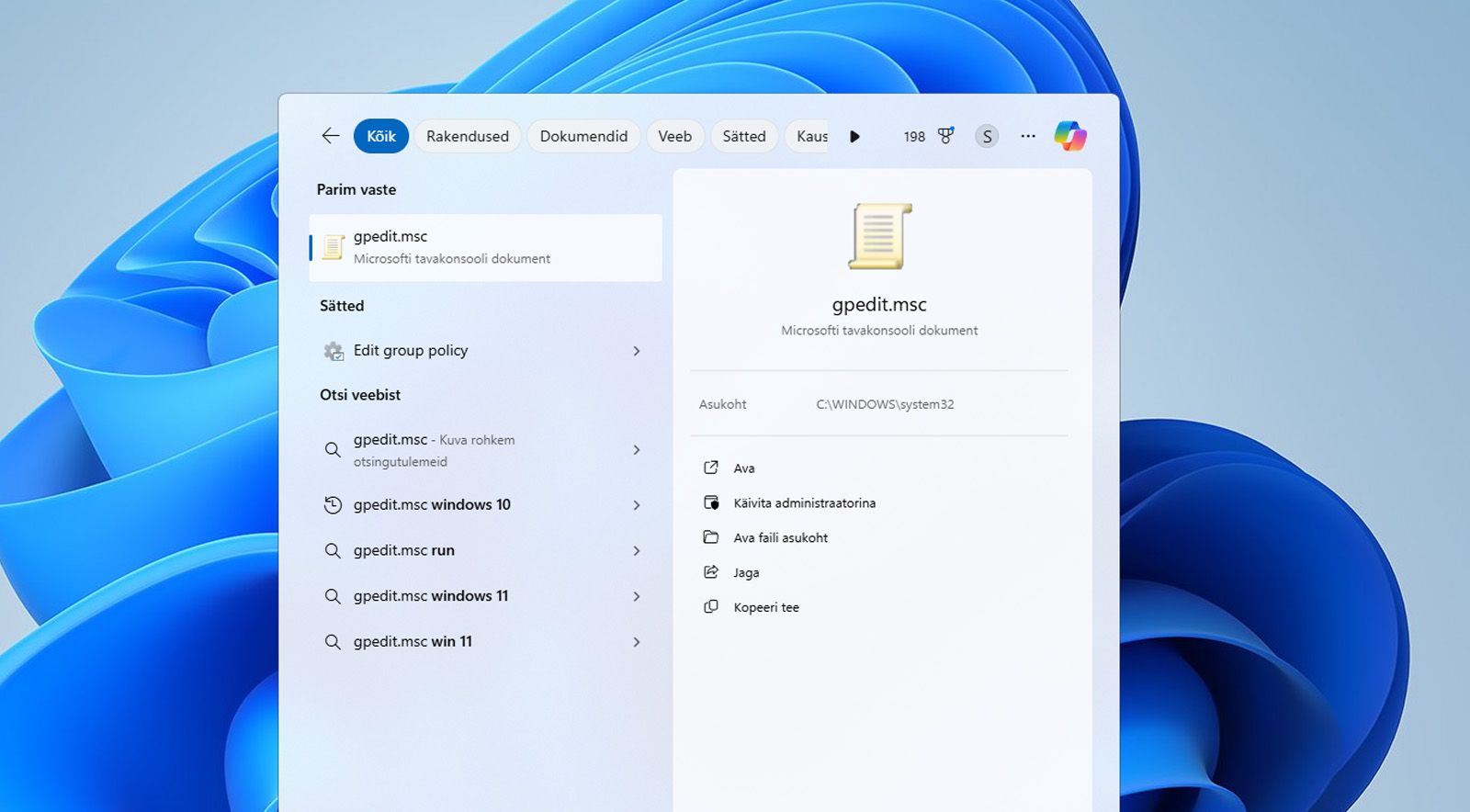Viewport: 1470px width, 812px height.
Task: Choose Kopeeri tee
Action: coord(766,608)
